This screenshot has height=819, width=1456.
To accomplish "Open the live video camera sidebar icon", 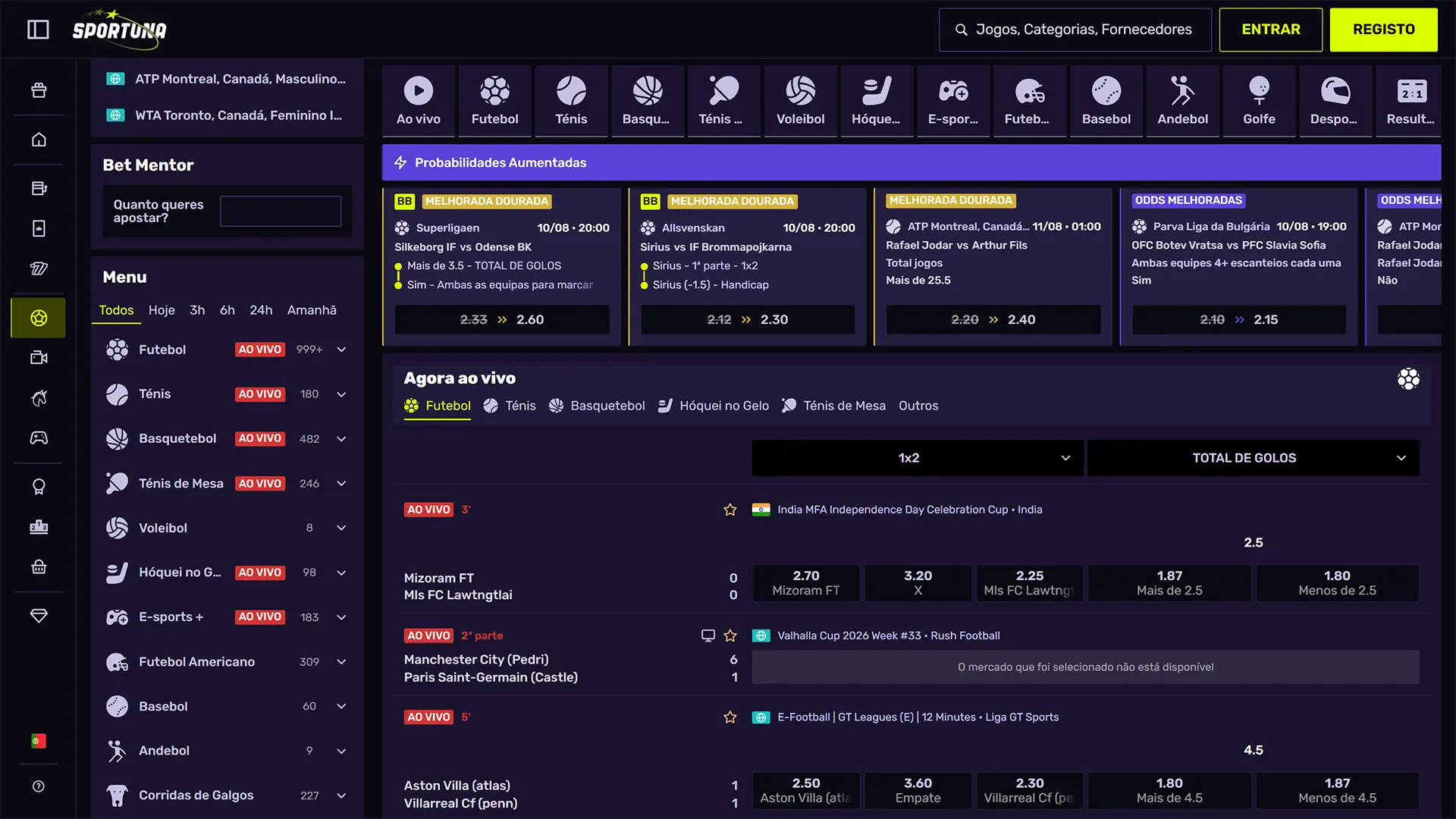I will (x=39, y=357).
